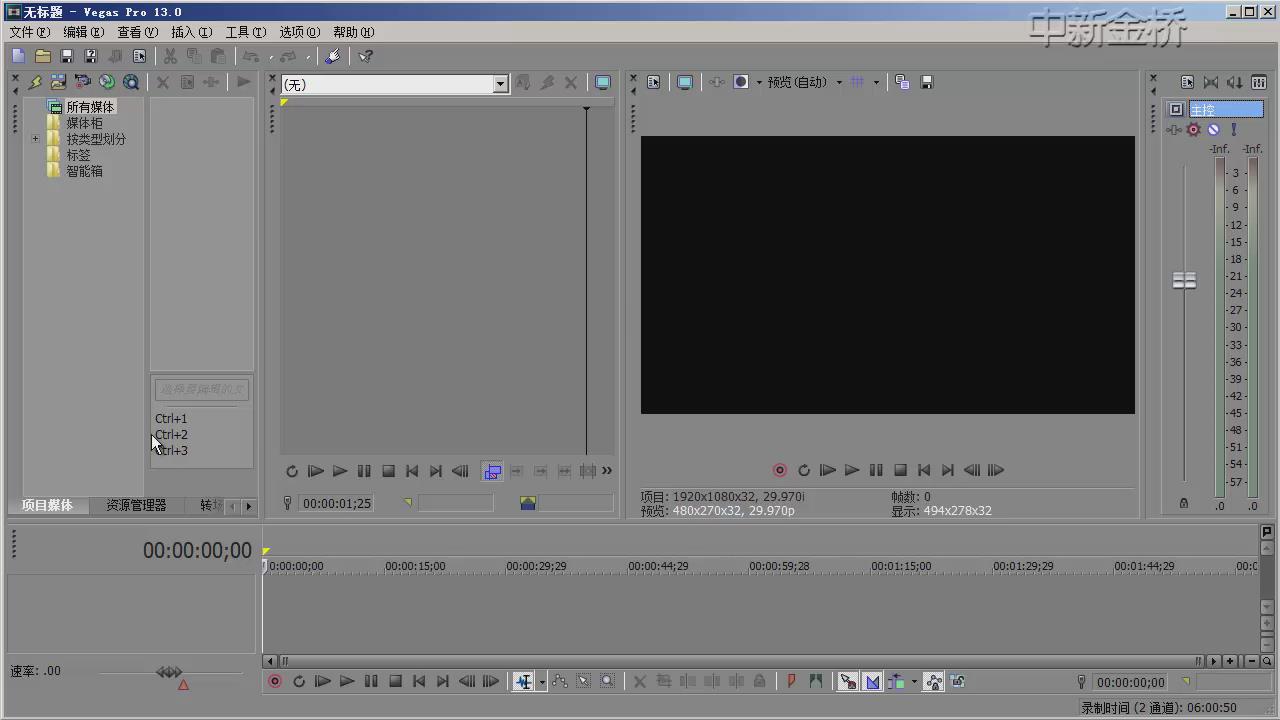Switch to the 资源管理器 tab
1280x720 pixels.
pyautogui.click(x=136, y=505)
